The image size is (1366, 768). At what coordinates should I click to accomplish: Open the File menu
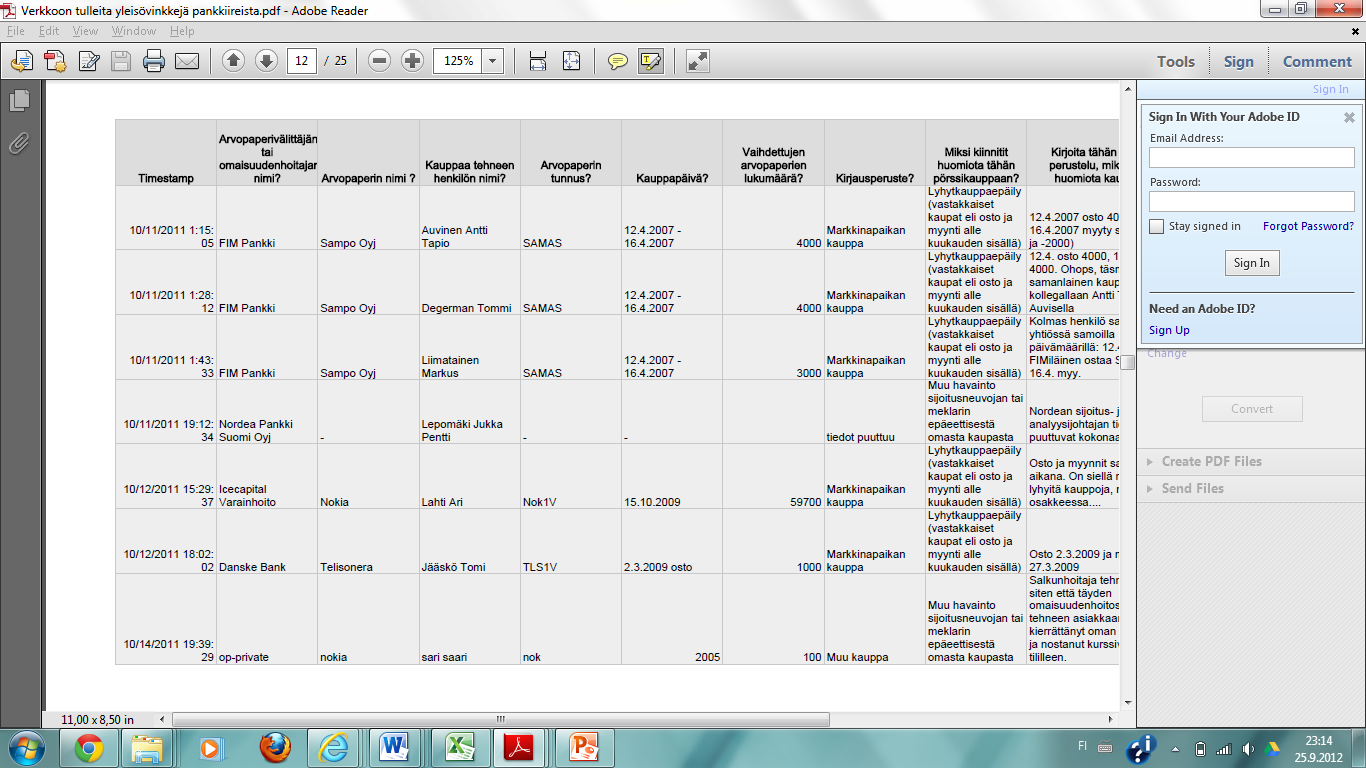coord(15,31)
